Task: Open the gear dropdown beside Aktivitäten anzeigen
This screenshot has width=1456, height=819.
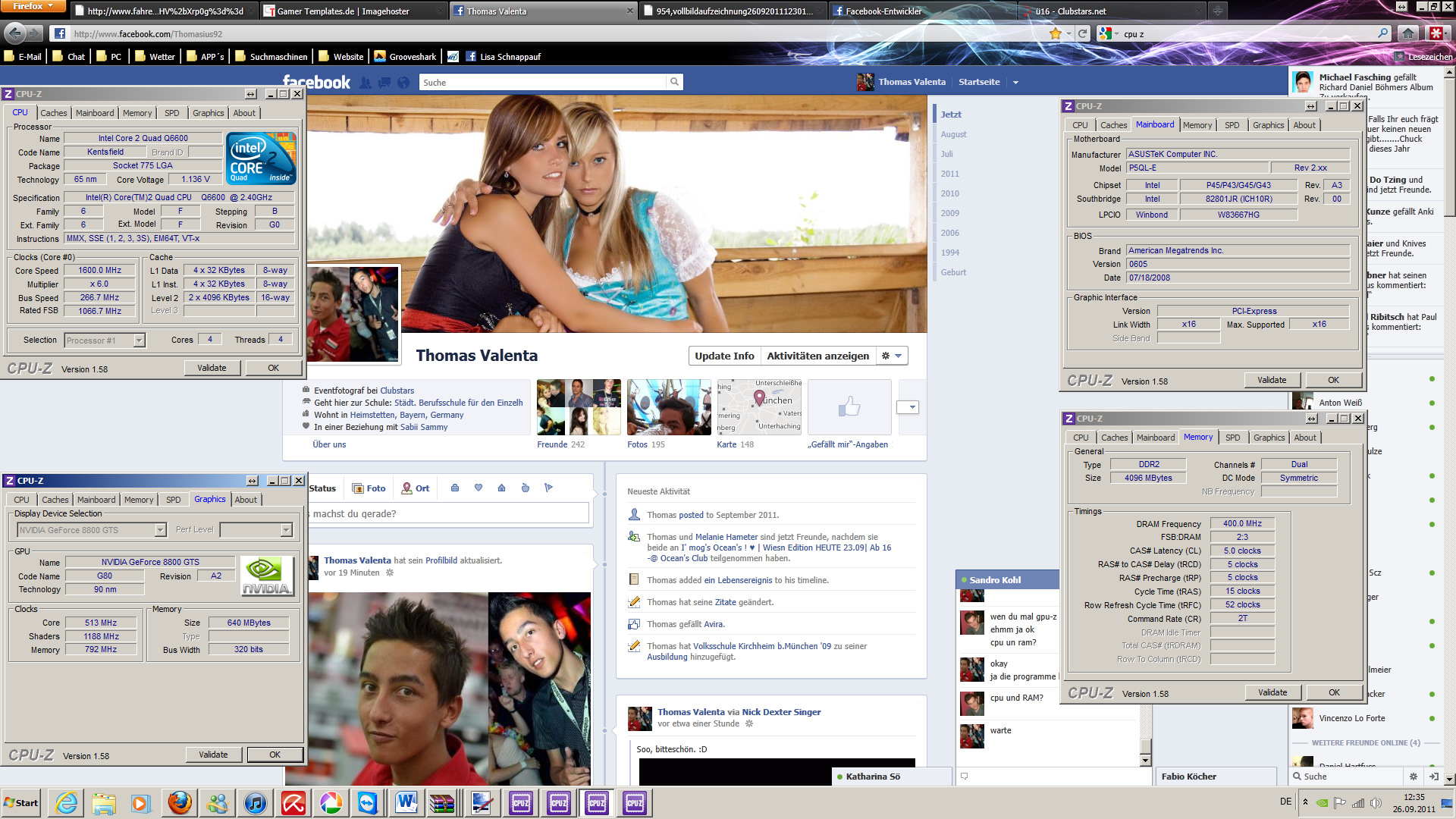Action: [892, 356]
